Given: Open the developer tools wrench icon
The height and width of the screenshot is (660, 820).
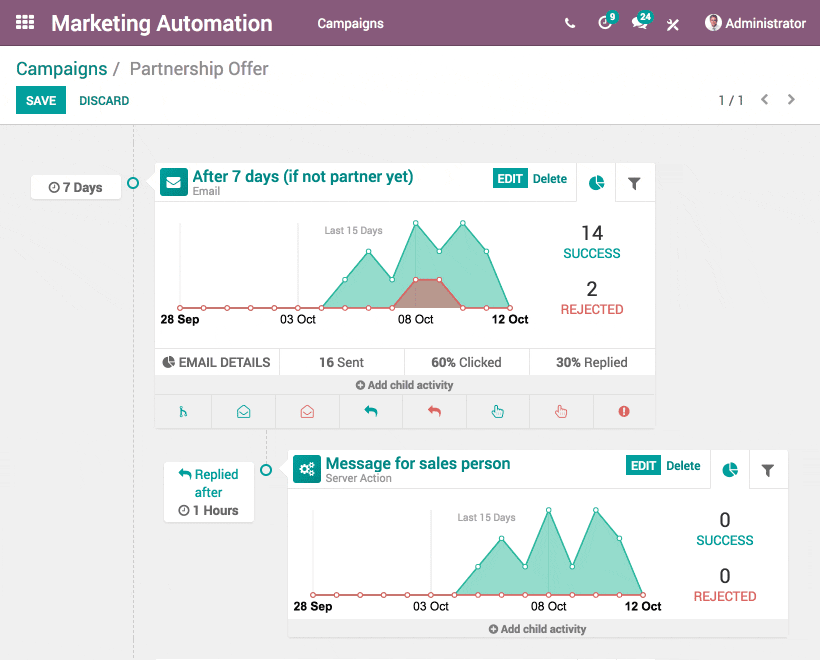Looking at the screenshot, I should (x=673, y=24).
